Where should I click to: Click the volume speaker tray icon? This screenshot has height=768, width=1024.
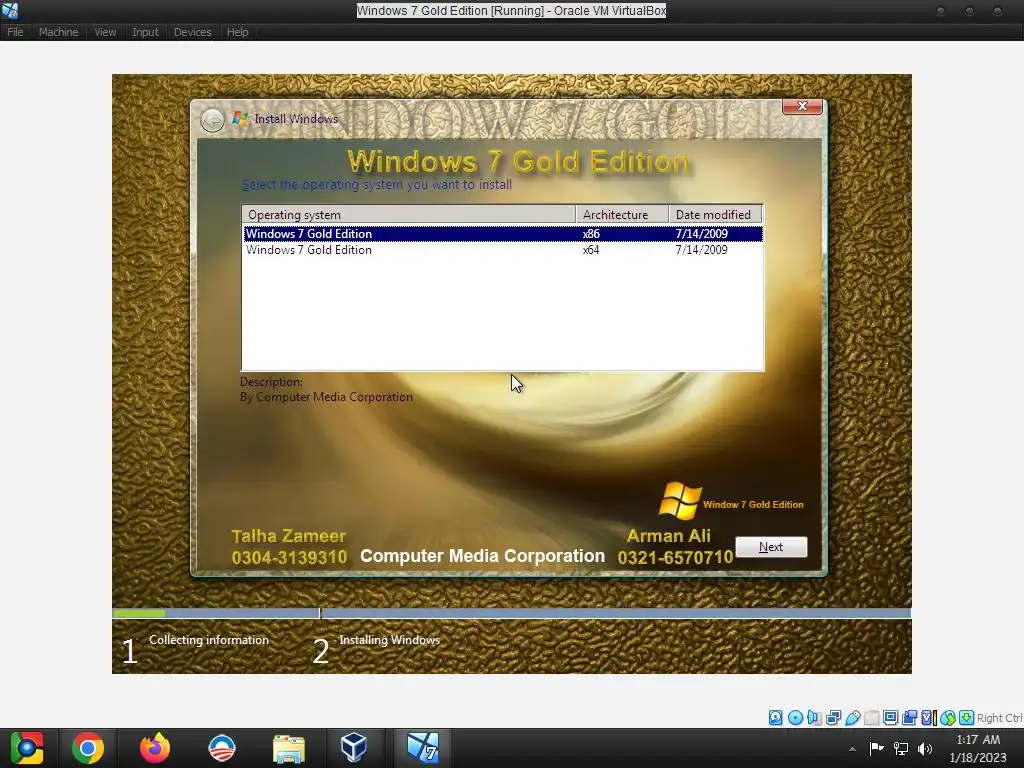click(x=925, y=748)
